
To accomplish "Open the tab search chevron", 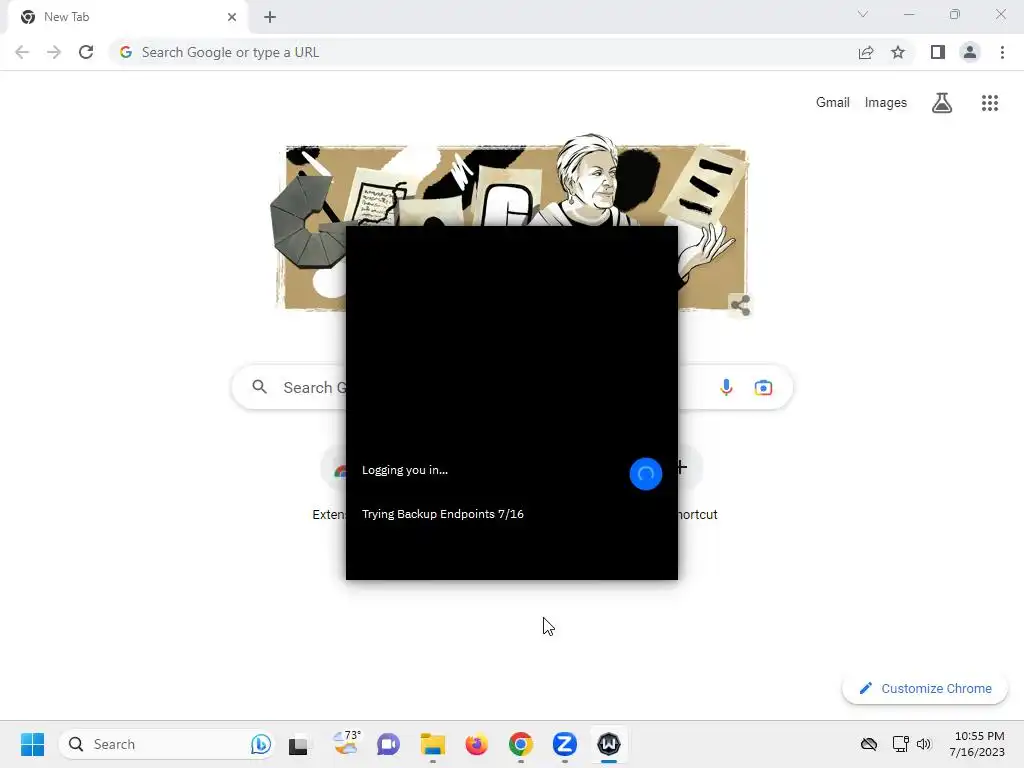I will [x=863, y=14].
